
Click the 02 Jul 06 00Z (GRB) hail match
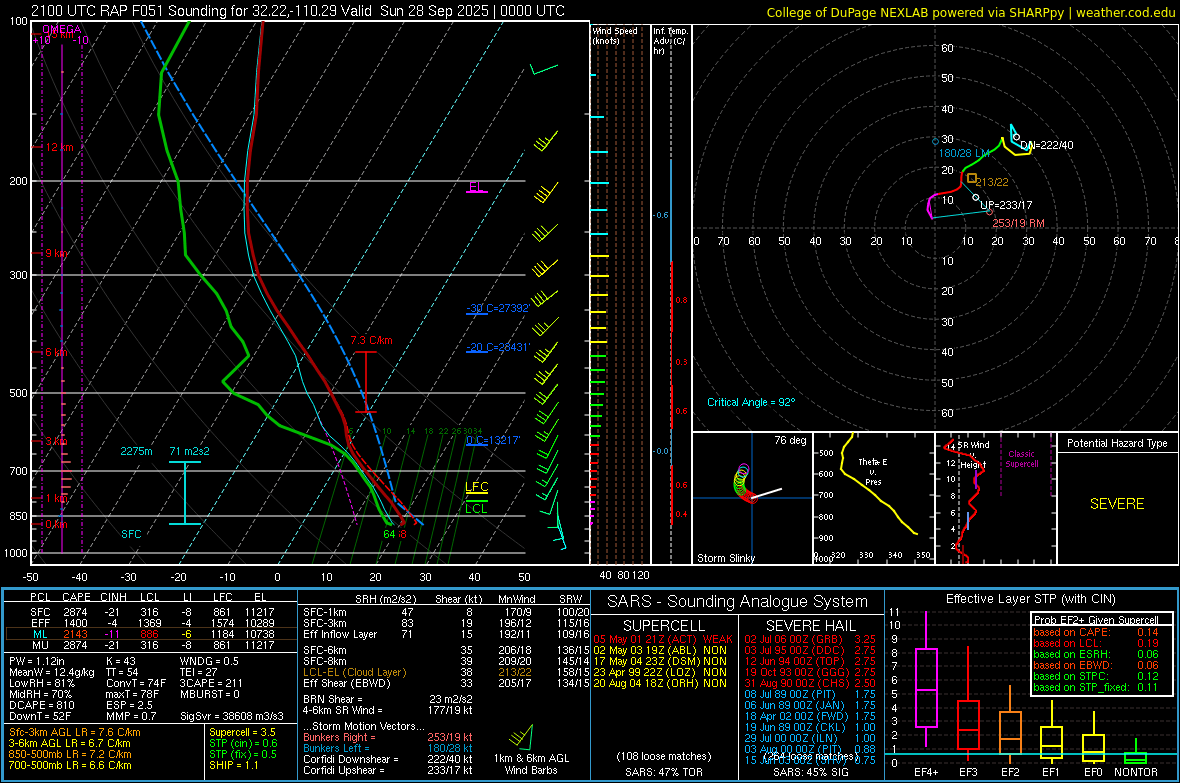810,639
